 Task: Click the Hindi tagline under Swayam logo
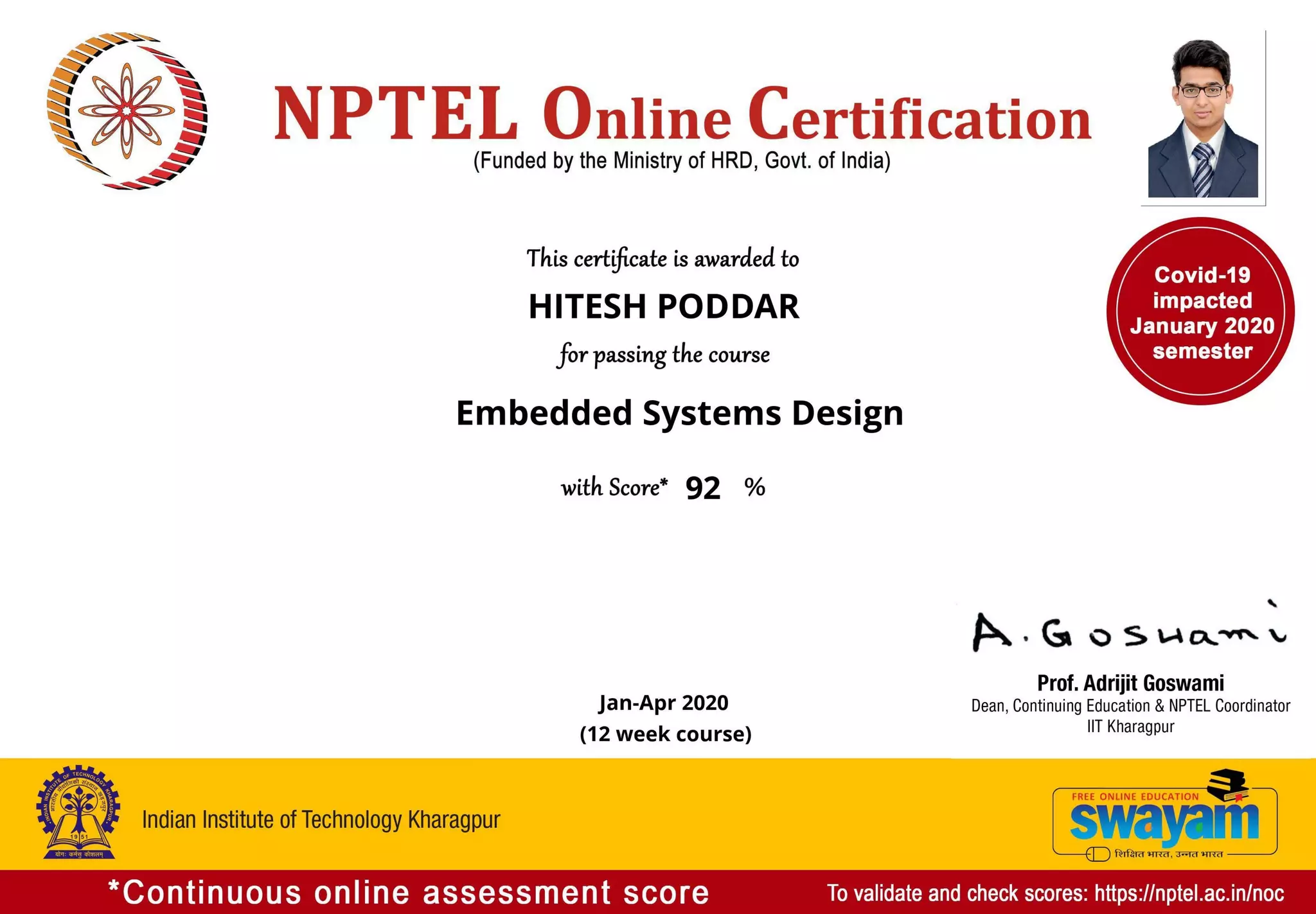point(1168,854)
